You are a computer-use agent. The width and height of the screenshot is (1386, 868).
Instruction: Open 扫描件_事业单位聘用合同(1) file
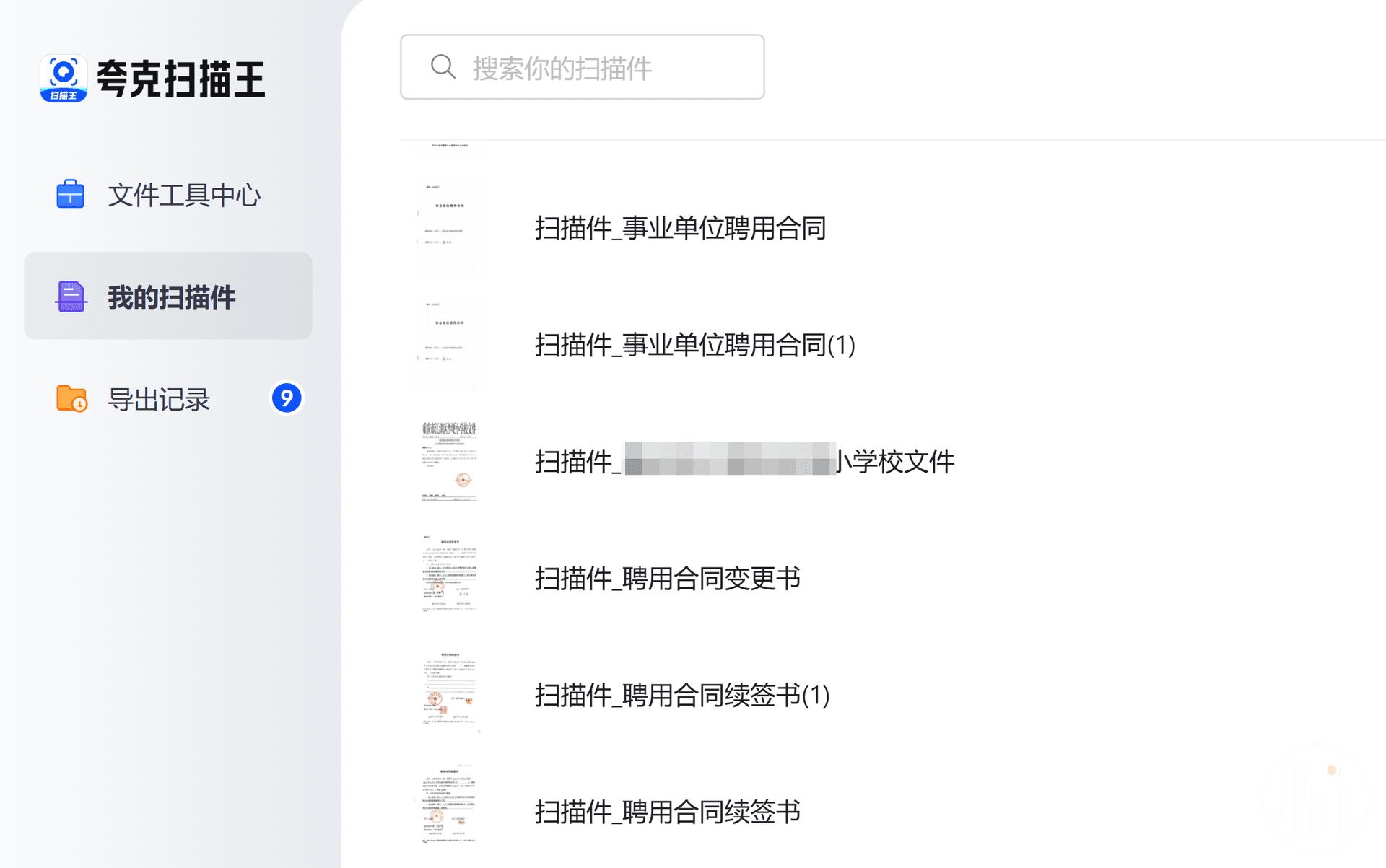[x=694, y=345]
